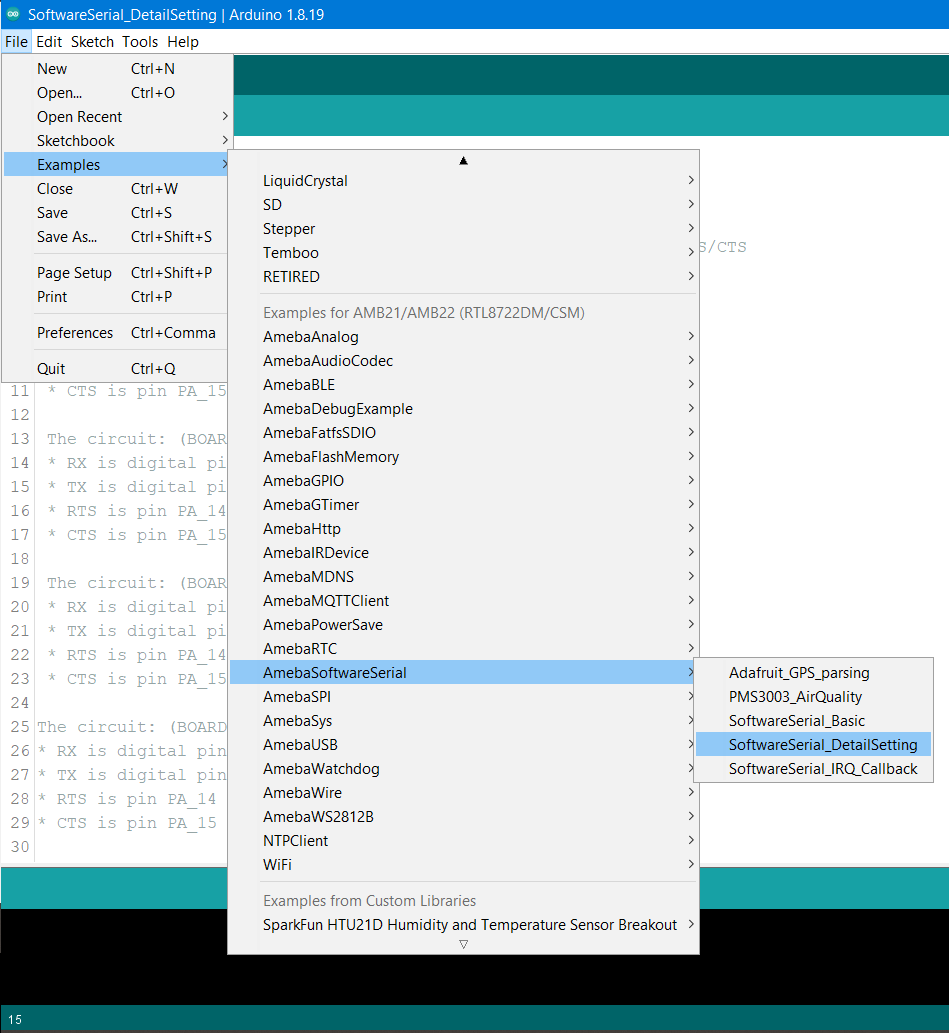Open the Sketch menu
Screen dimensions: 949x1033
pyautogui.click(x=92, y=42)
